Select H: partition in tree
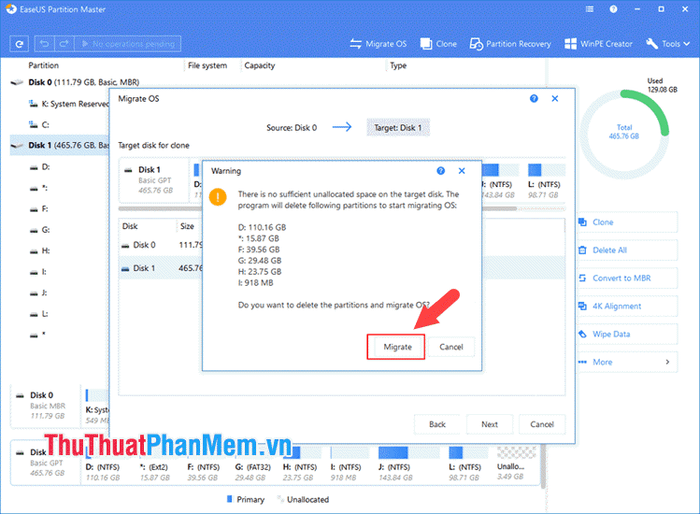 click(40, 251)
